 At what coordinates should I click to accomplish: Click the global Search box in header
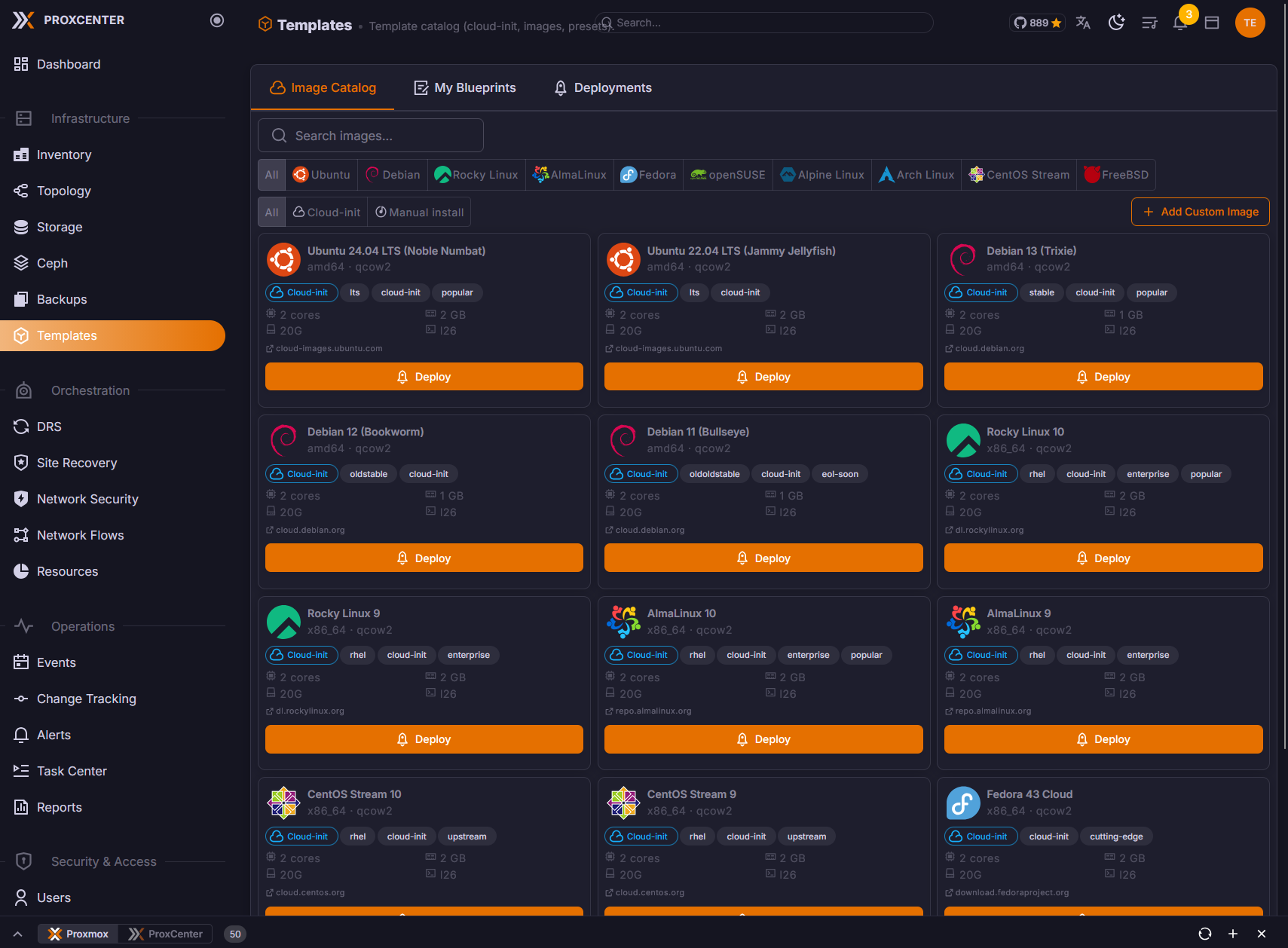764,23
